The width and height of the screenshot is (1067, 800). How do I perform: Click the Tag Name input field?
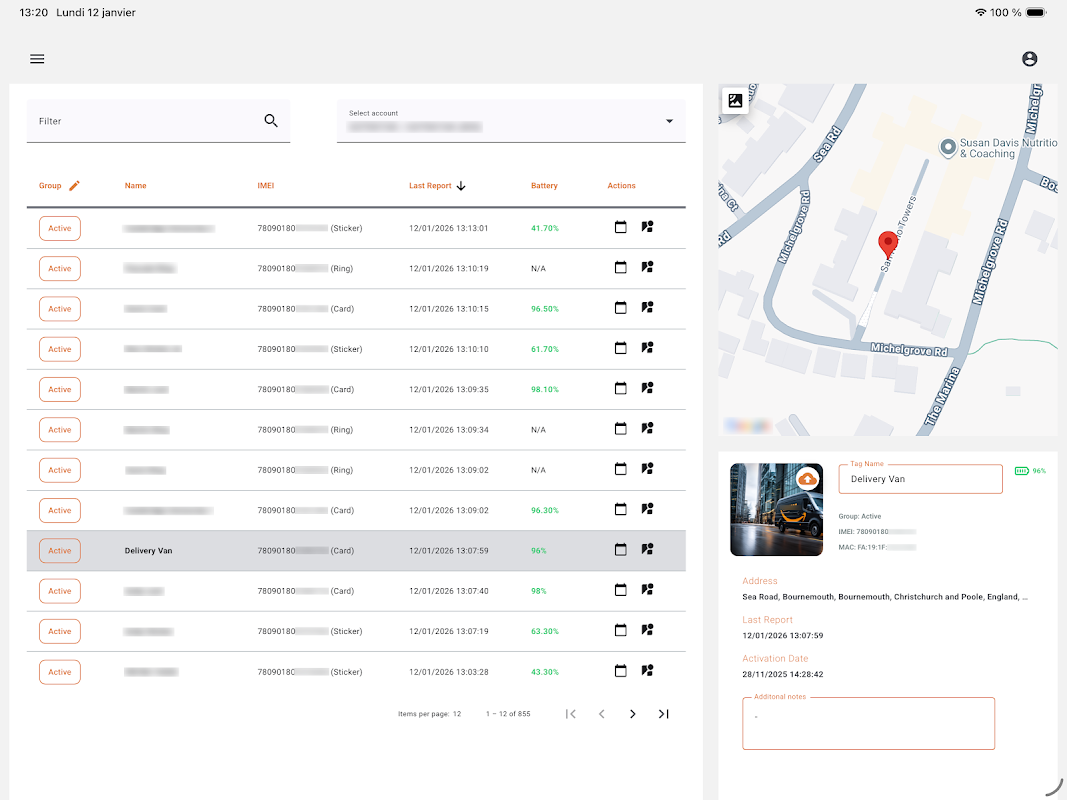[920, 479]
